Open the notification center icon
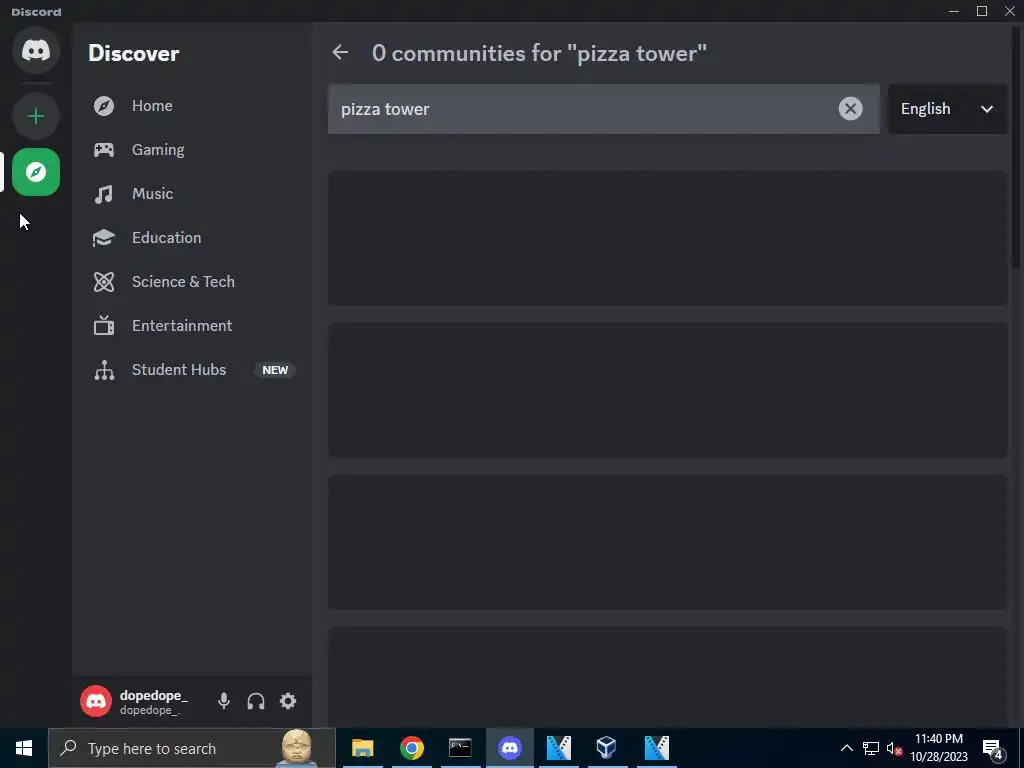The width and height of the screenshot is (1024, 768). (993, 748)
